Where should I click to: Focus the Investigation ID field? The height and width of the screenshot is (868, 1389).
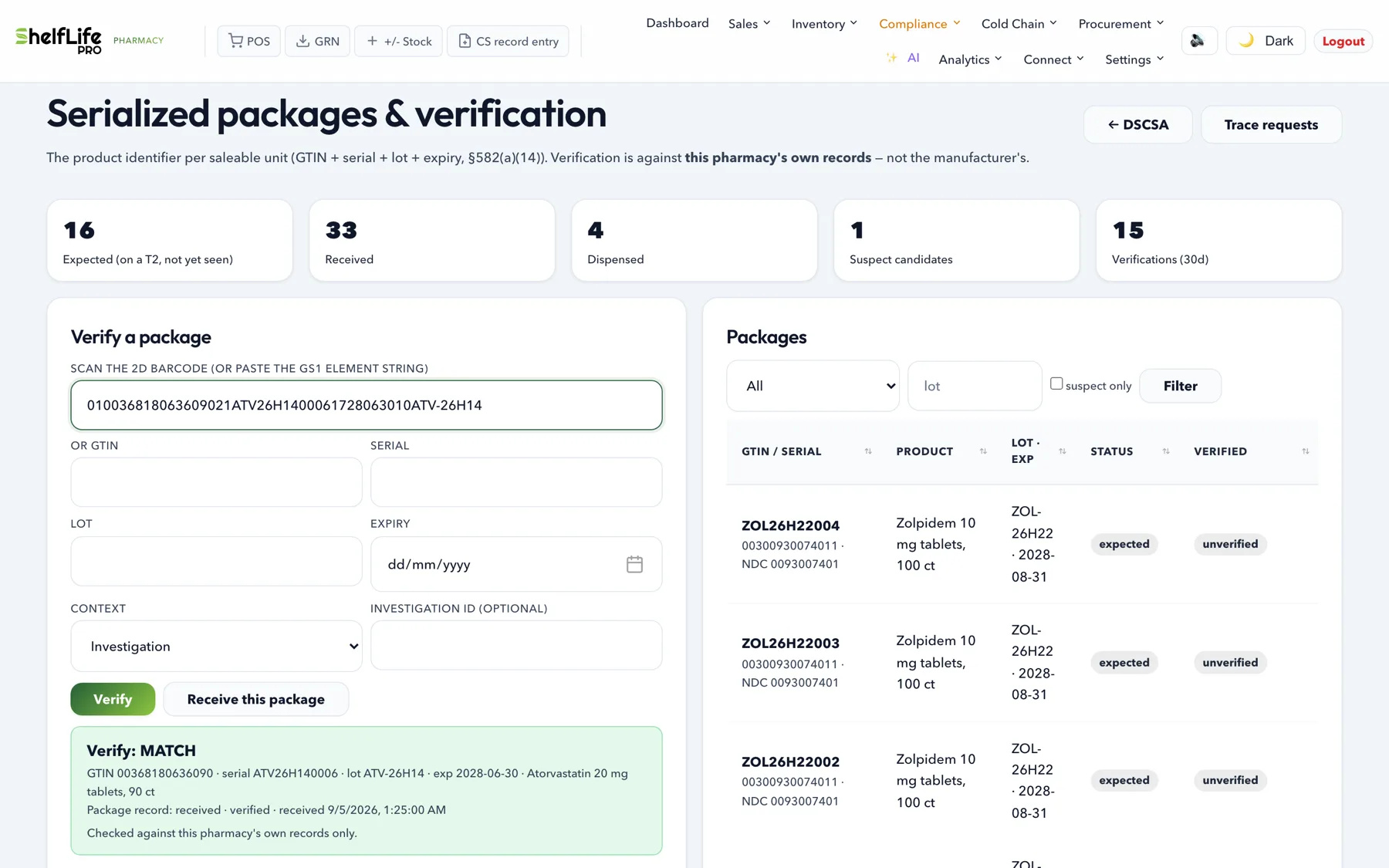coord(516,645)
